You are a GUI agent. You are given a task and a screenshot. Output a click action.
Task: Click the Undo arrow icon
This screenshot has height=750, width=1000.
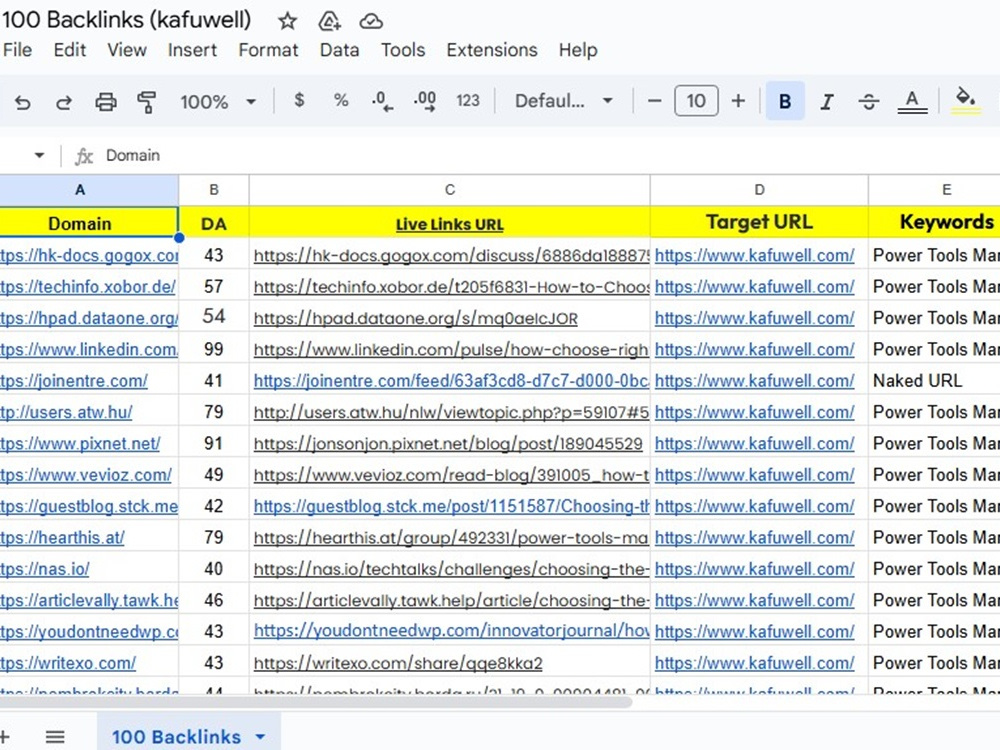coord(22,101)
